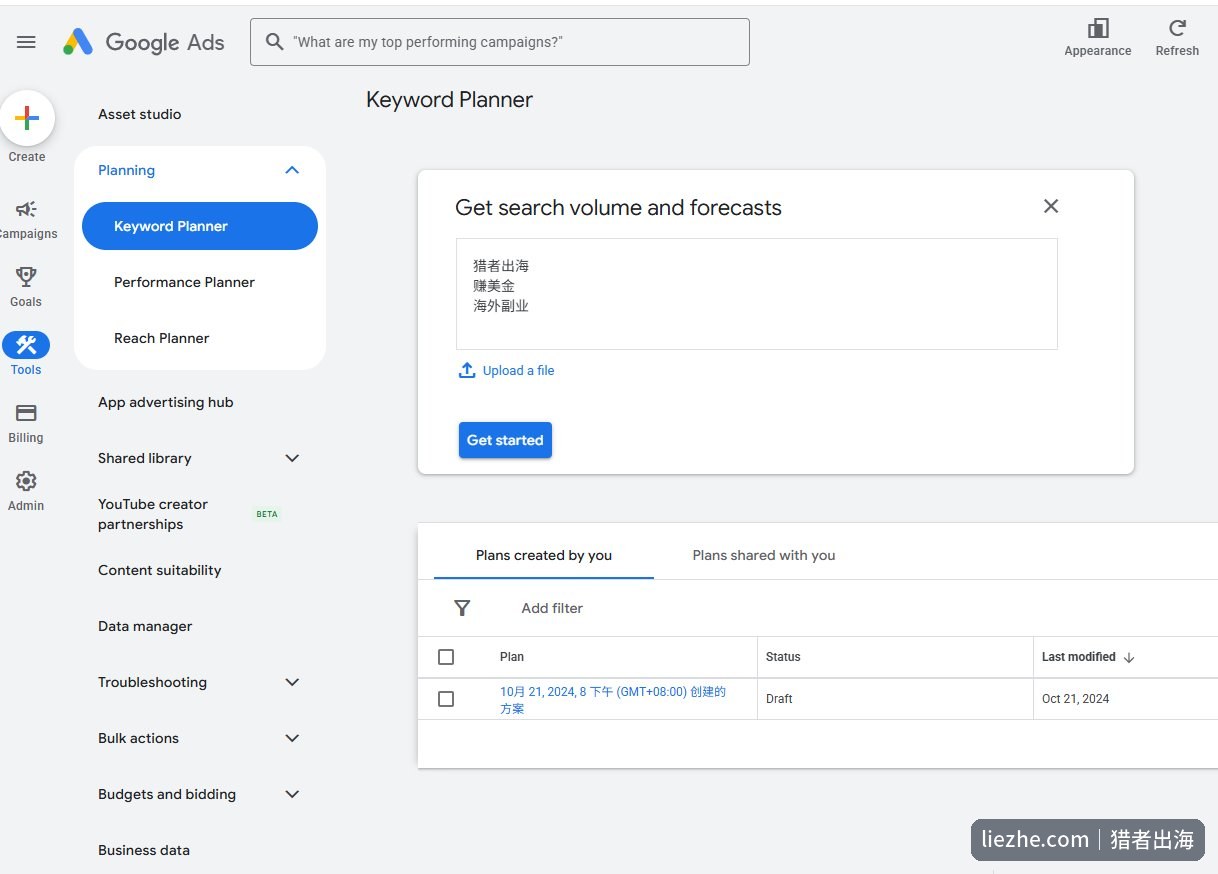Focus the top search box
The height and width of the screenshot is (874, 1218).
pos(500,42)
